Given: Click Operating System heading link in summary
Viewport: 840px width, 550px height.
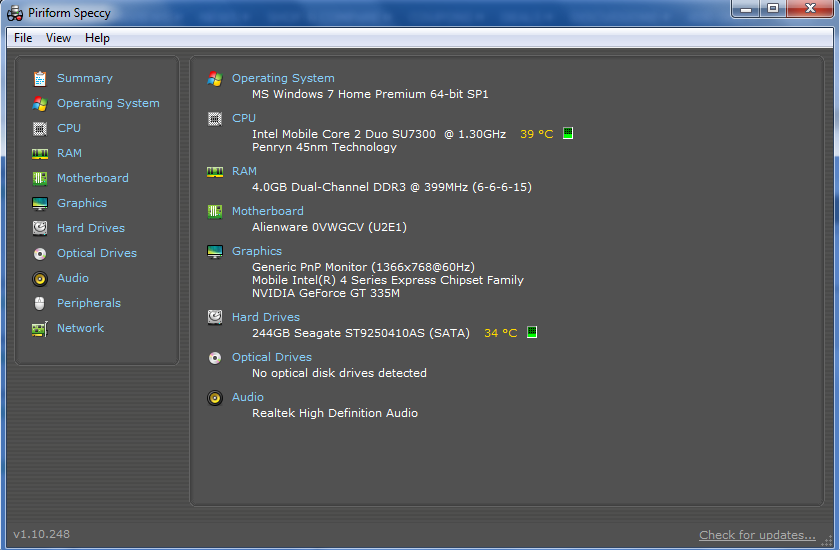Looking at the screenshot, I should click(283, 78).
